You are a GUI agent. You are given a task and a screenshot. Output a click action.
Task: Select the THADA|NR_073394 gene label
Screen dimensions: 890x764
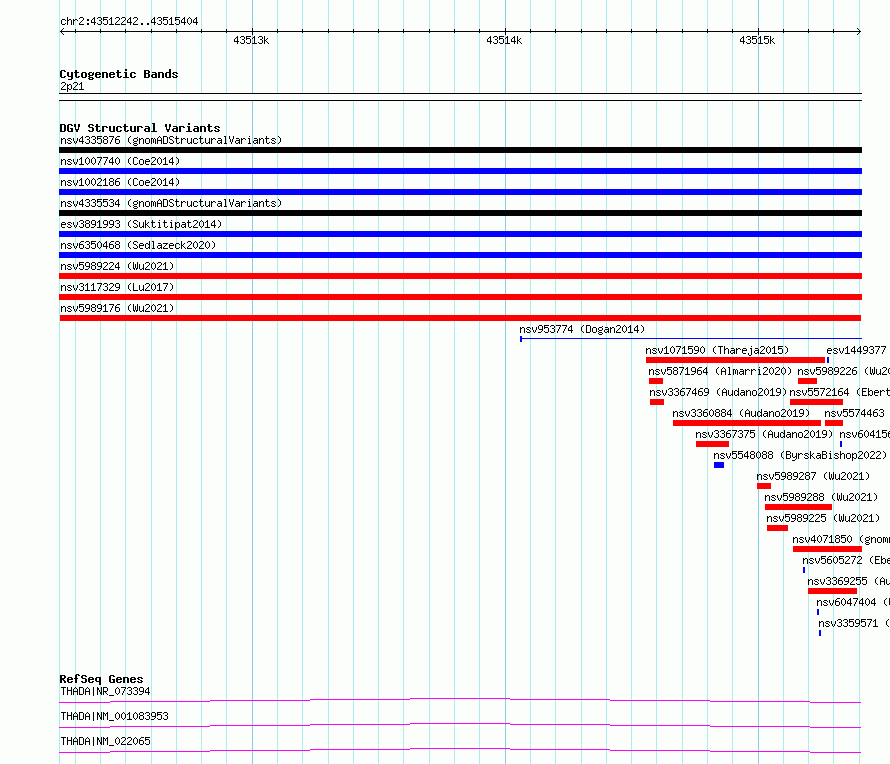[x=105, y=691]
